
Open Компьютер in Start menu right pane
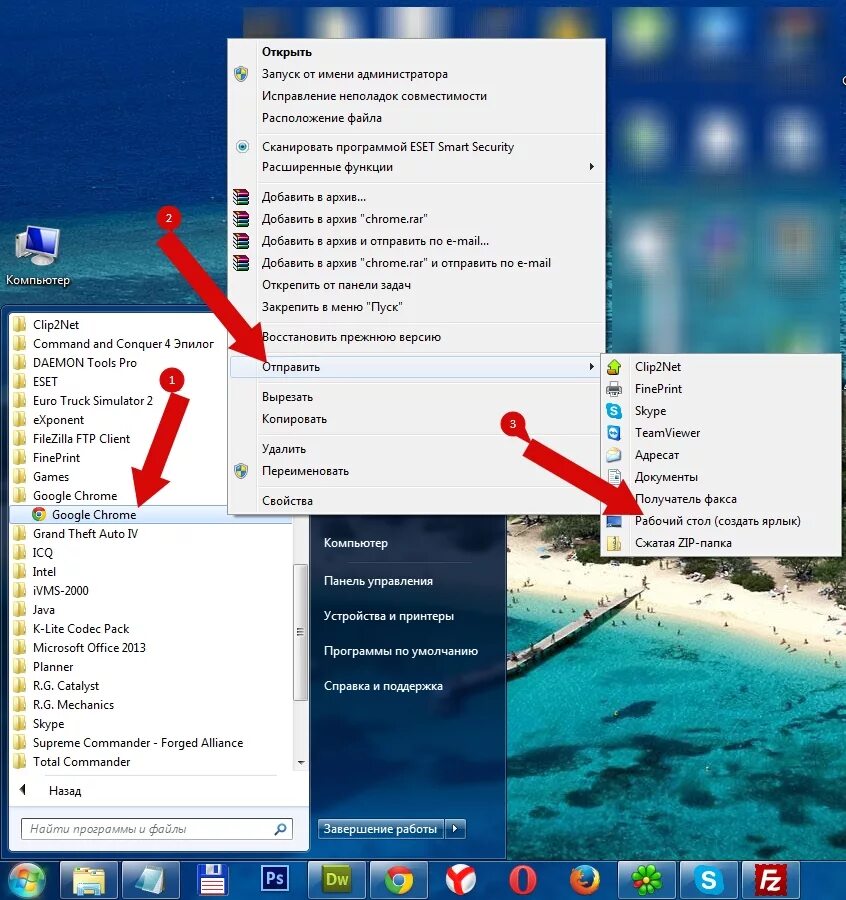pyautogui.click(x=355, y=542)
